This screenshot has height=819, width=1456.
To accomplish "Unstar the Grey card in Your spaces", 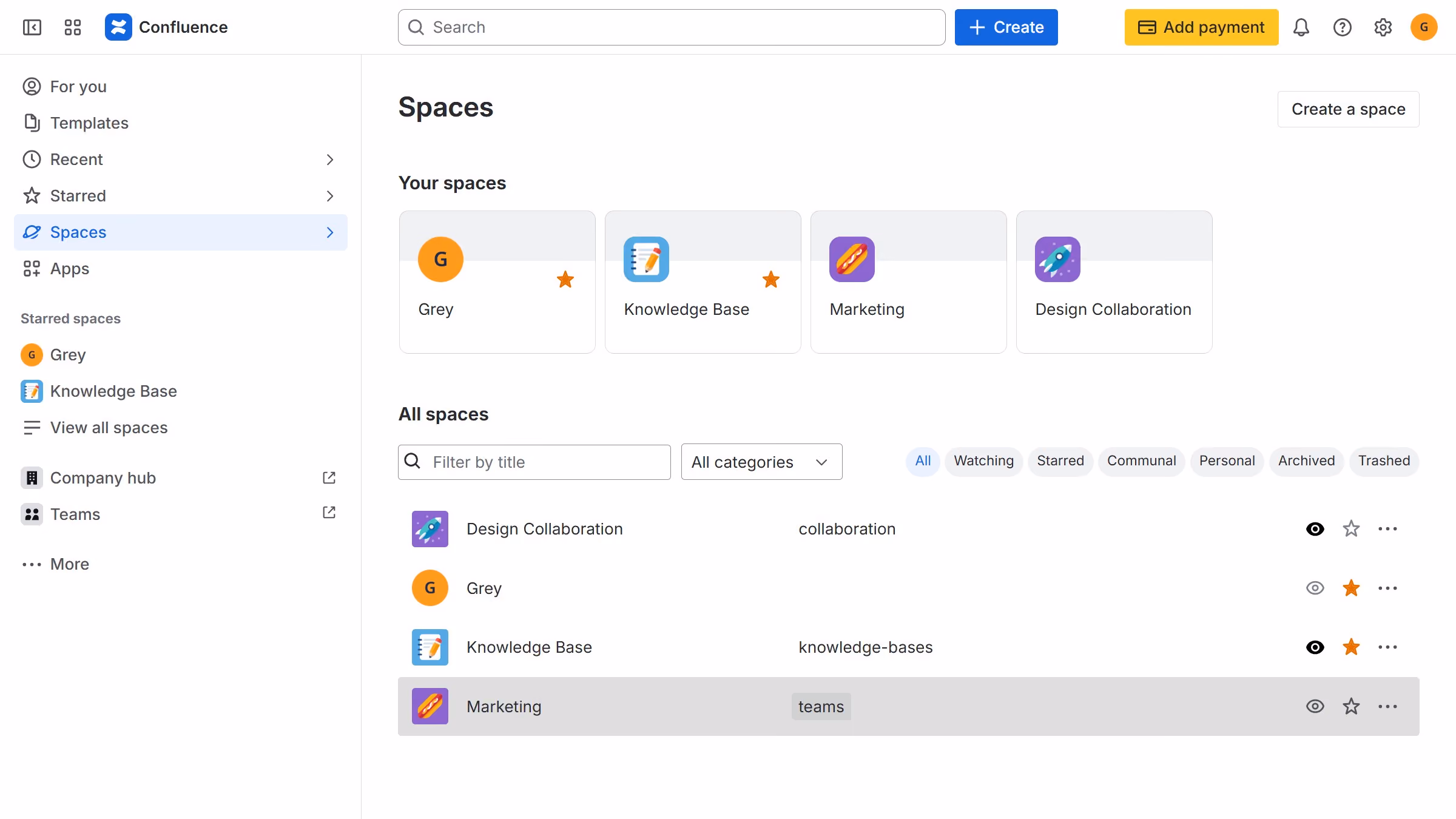I will (565, 280).
